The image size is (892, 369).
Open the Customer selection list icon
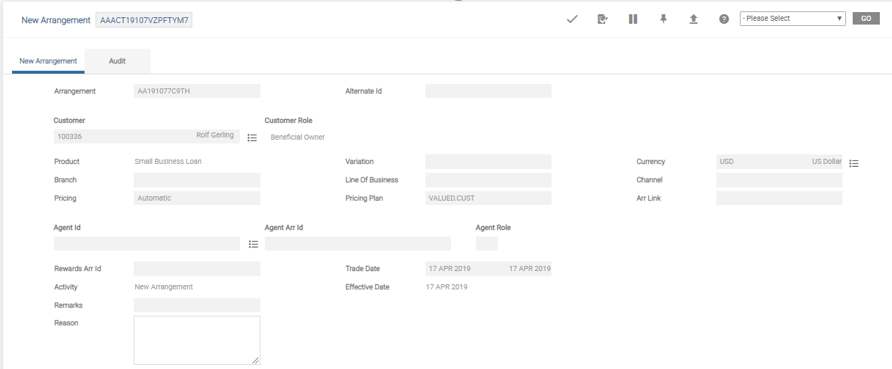(x=253, y=138)
